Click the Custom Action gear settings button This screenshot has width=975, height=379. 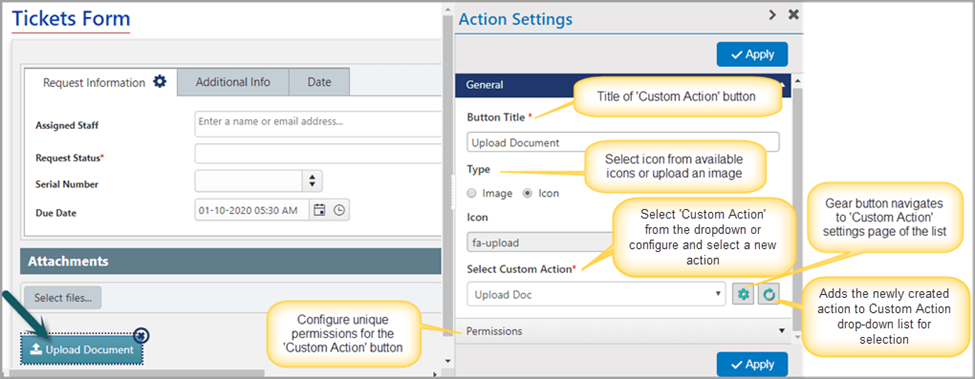[x=742, y=295]
